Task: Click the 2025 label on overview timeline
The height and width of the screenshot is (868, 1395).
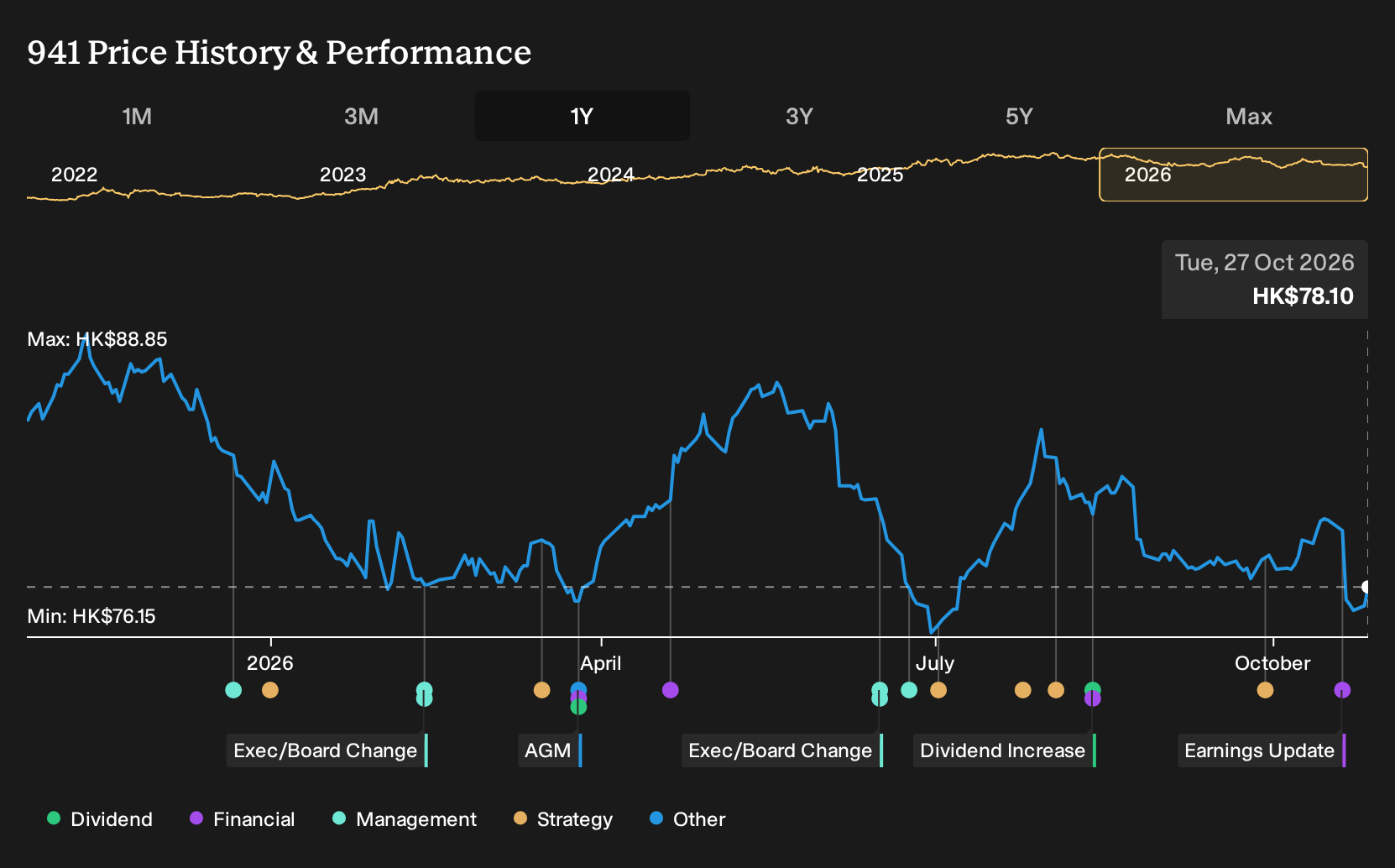Action: 880,175
